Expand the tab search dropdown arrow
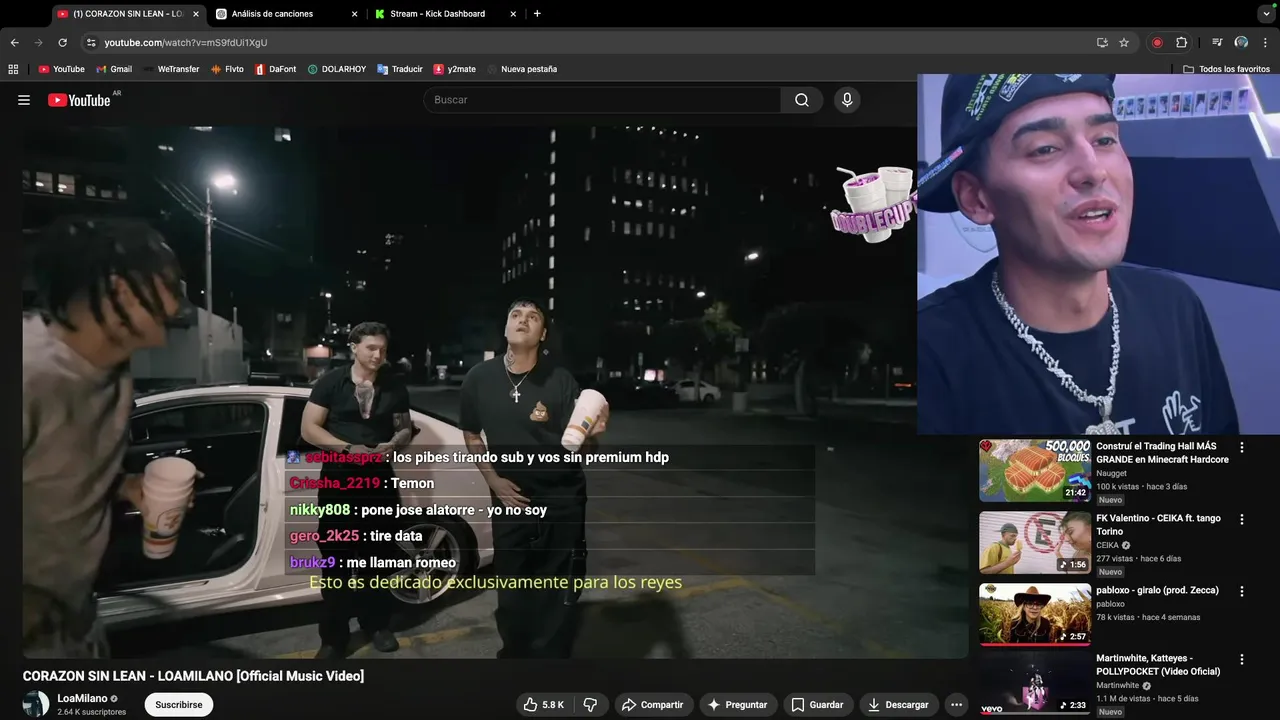1280x720 pixels. [1266, 14]
